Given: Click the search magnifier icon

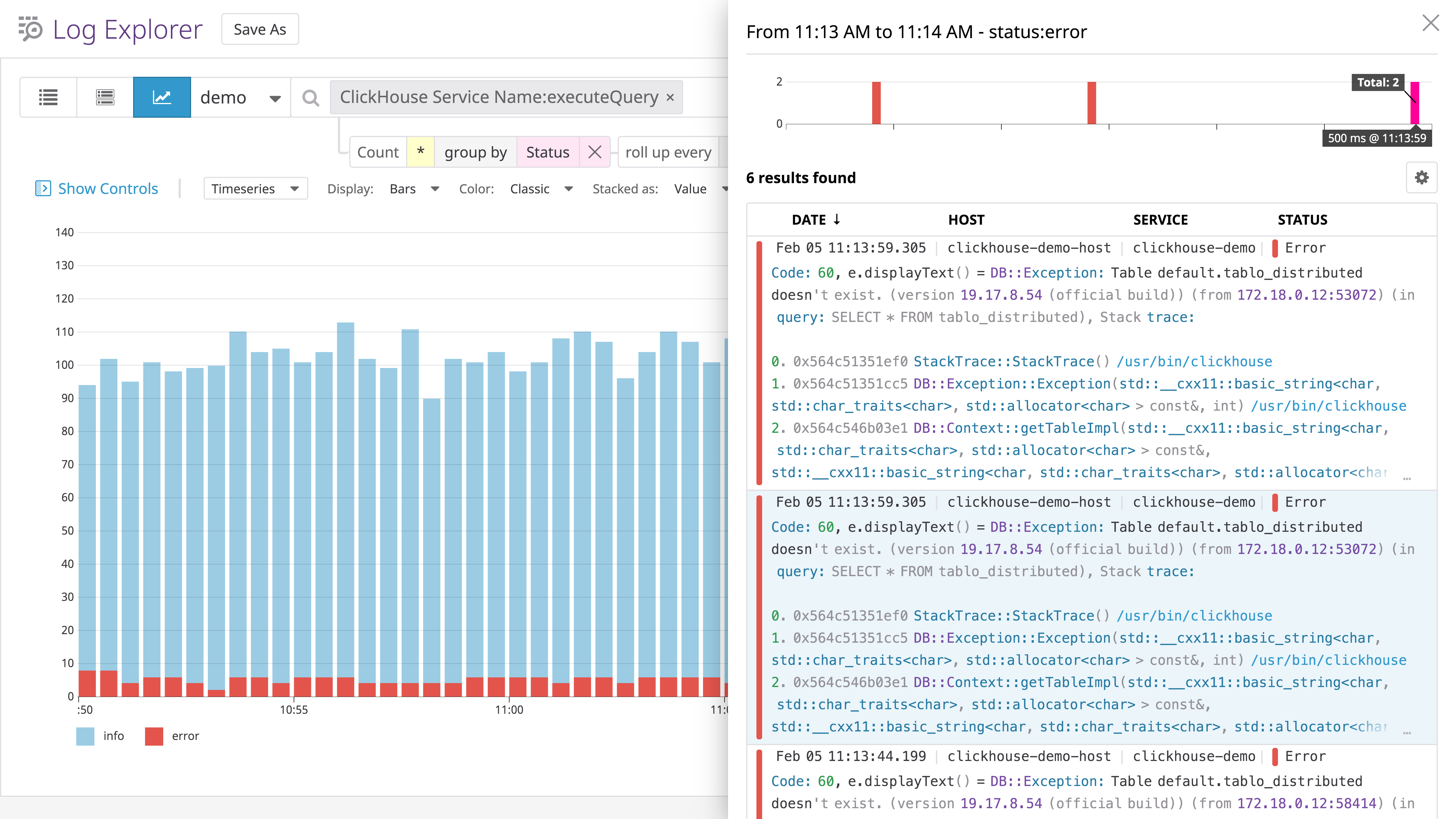Looking at the screenshot, I should 310,98.
